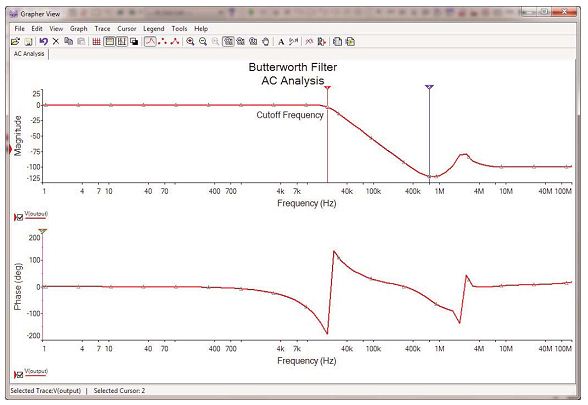Click the Undo arrow icon
The height and width of the screenshot is (405, 588).
(44, 42)
